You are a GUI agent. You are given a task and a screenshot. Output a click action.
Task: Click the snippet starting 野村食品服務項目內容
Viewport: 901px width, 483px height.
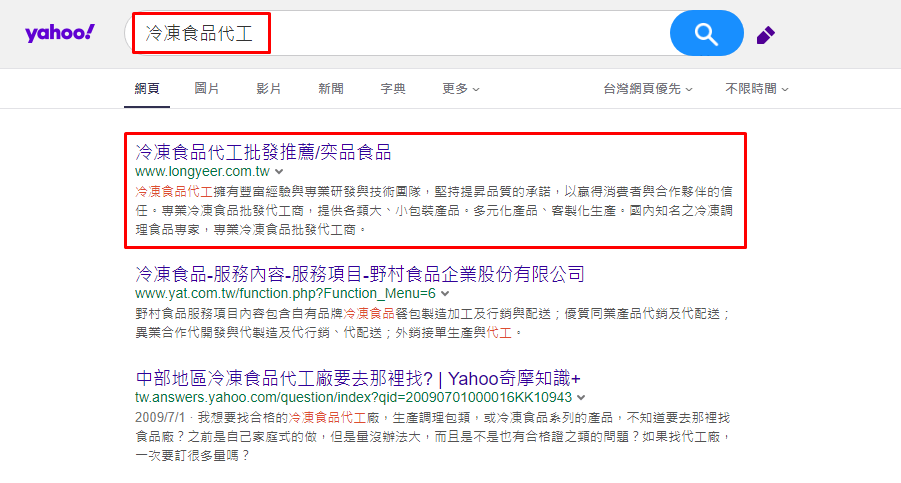click(433, 323)
